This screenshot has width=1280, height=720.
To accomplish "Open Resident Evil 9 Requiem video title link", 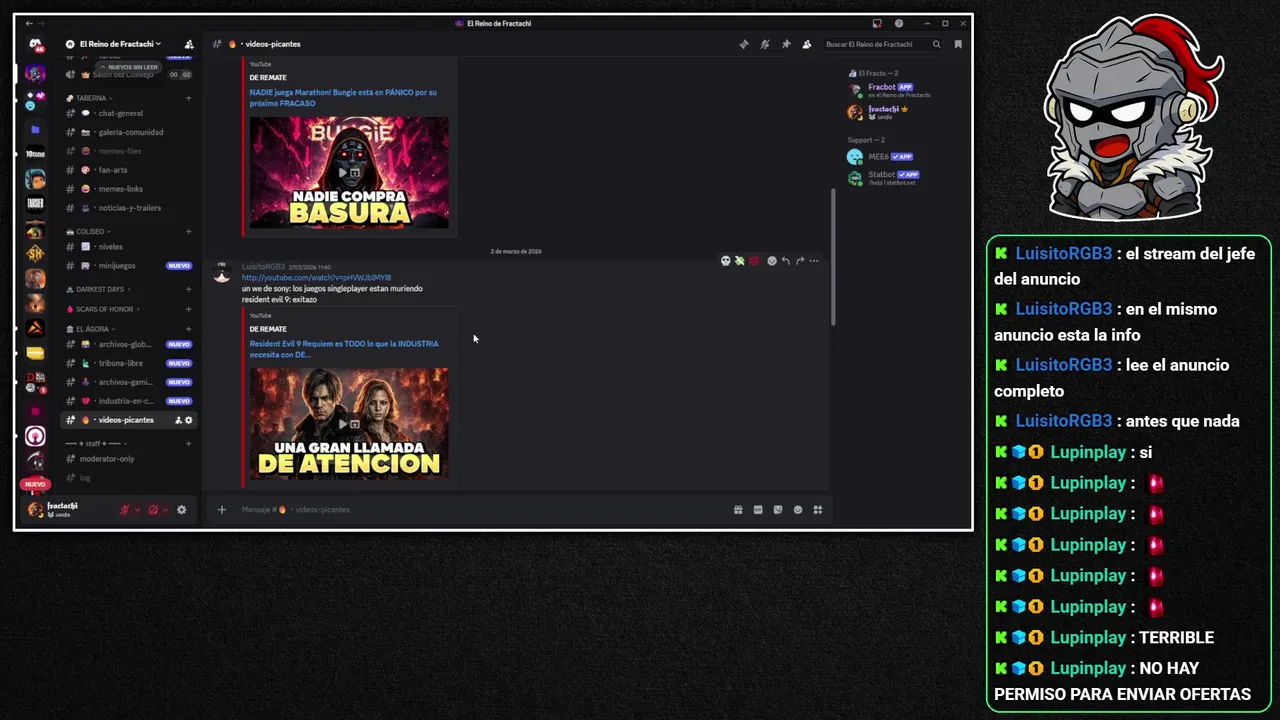I will pyautogui.click(x=344, y=349).
